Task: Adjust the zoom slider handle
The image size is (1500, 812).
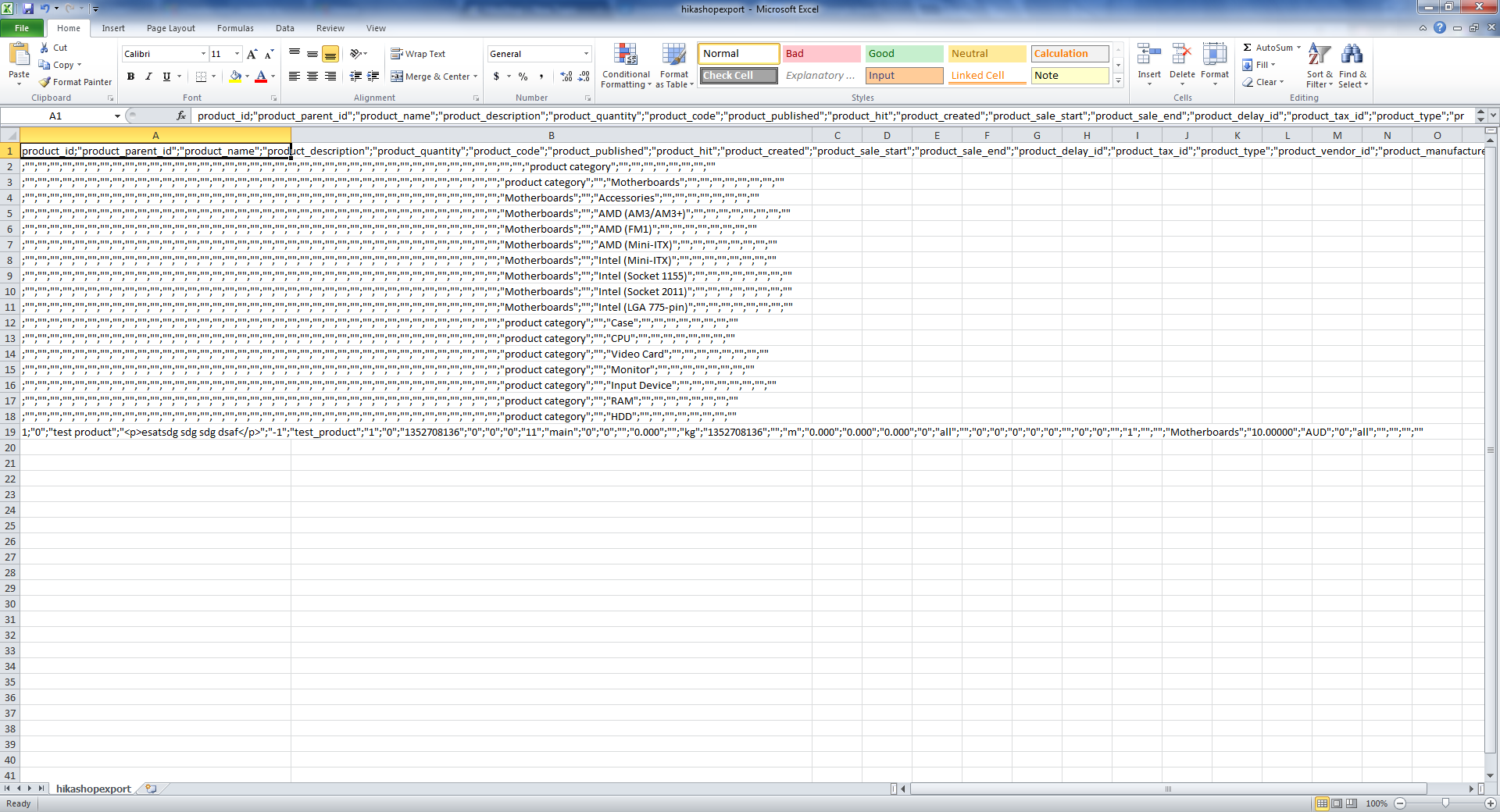Action: click(x=1445, y=803)
